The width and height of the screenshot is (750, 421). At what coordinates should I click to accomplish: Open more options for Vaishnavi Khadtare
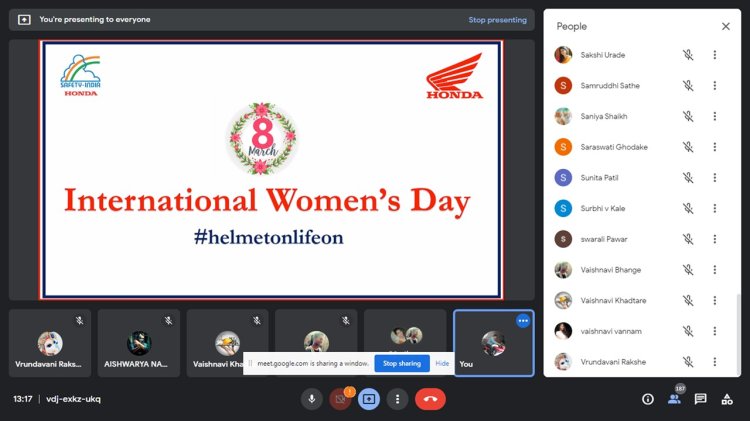pos(715,300)
